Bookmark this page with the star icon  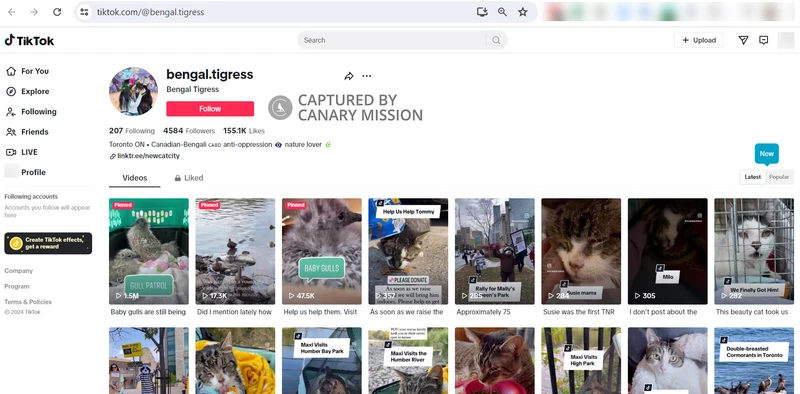tap(522, 12)
